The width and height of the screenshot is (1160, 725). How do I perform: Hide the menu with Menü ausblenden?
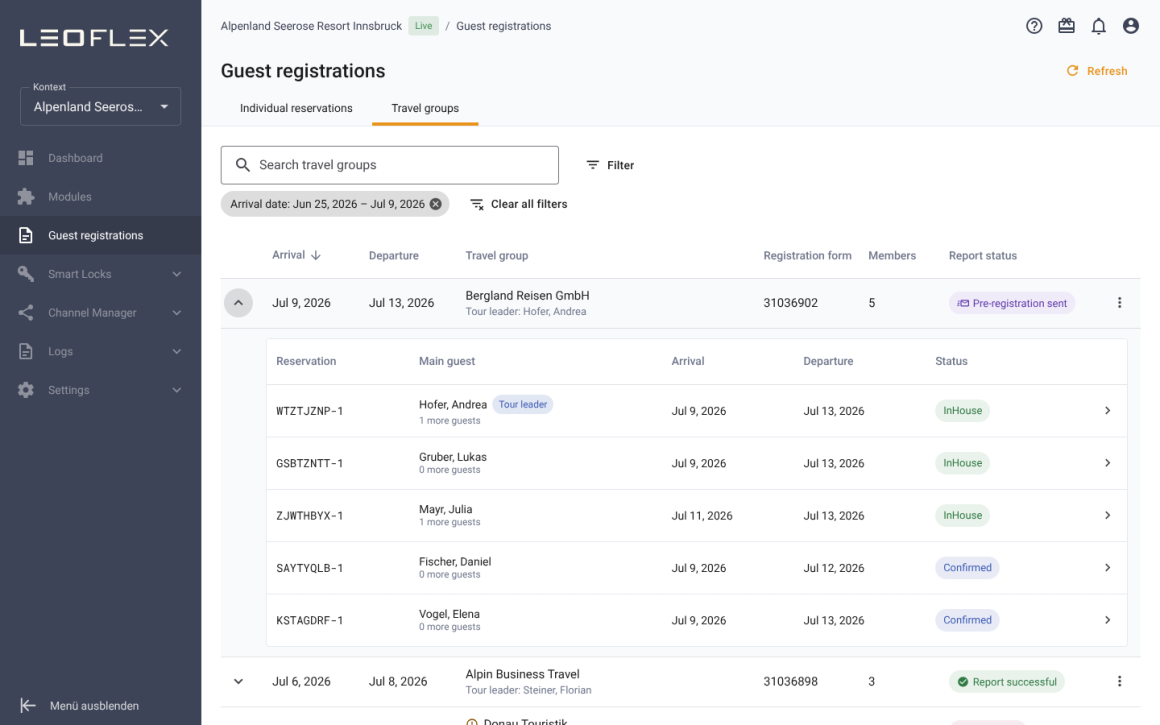coord(80,706)
